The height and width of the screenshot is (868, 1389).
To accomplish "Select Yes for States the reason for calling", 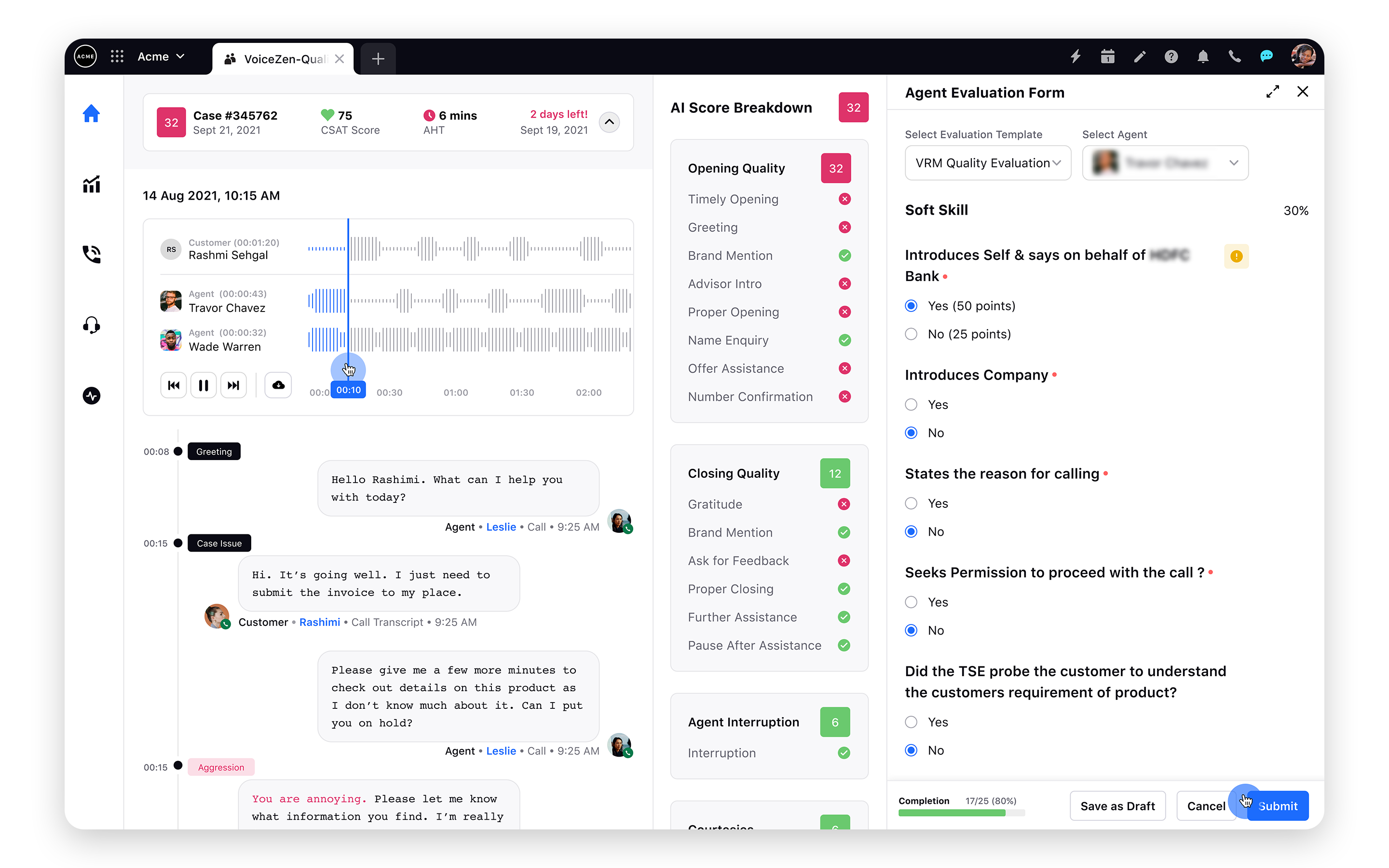I will (x=911, y=503).
